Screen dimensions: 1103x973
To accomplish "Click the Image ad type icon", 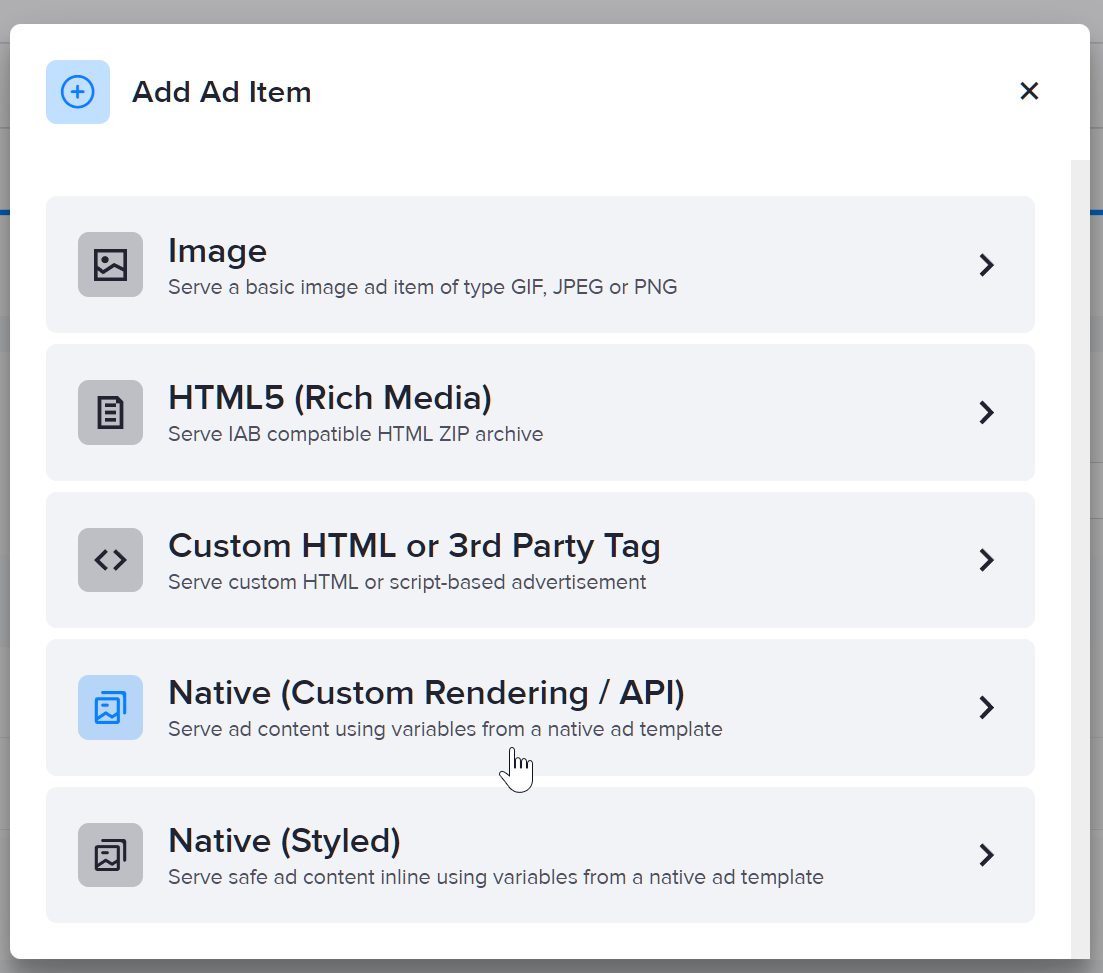I will tap(110, 265).
